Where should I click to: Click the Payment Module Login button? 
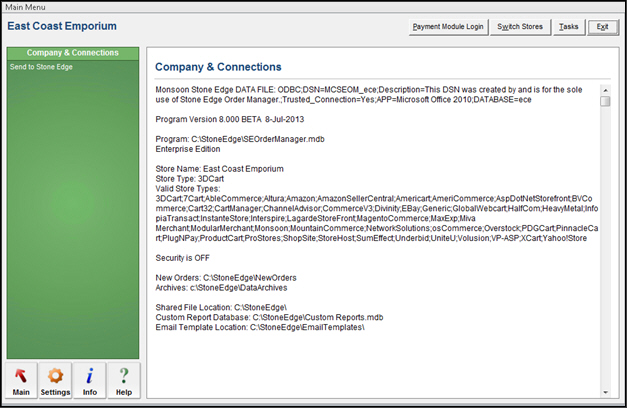coord(448,27)
